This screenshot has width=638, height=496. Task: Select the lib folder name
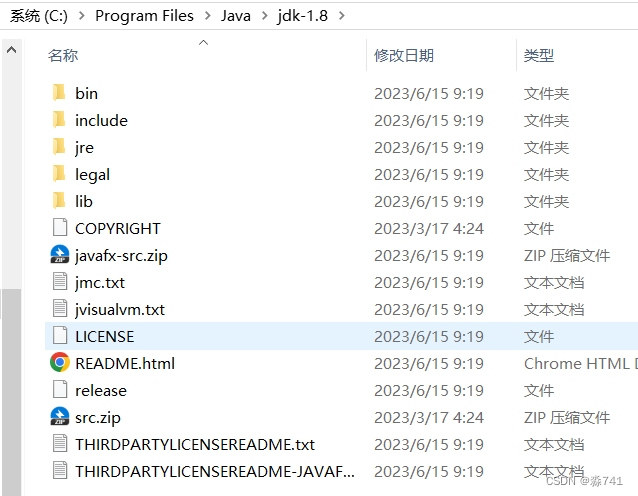point(84,201)
